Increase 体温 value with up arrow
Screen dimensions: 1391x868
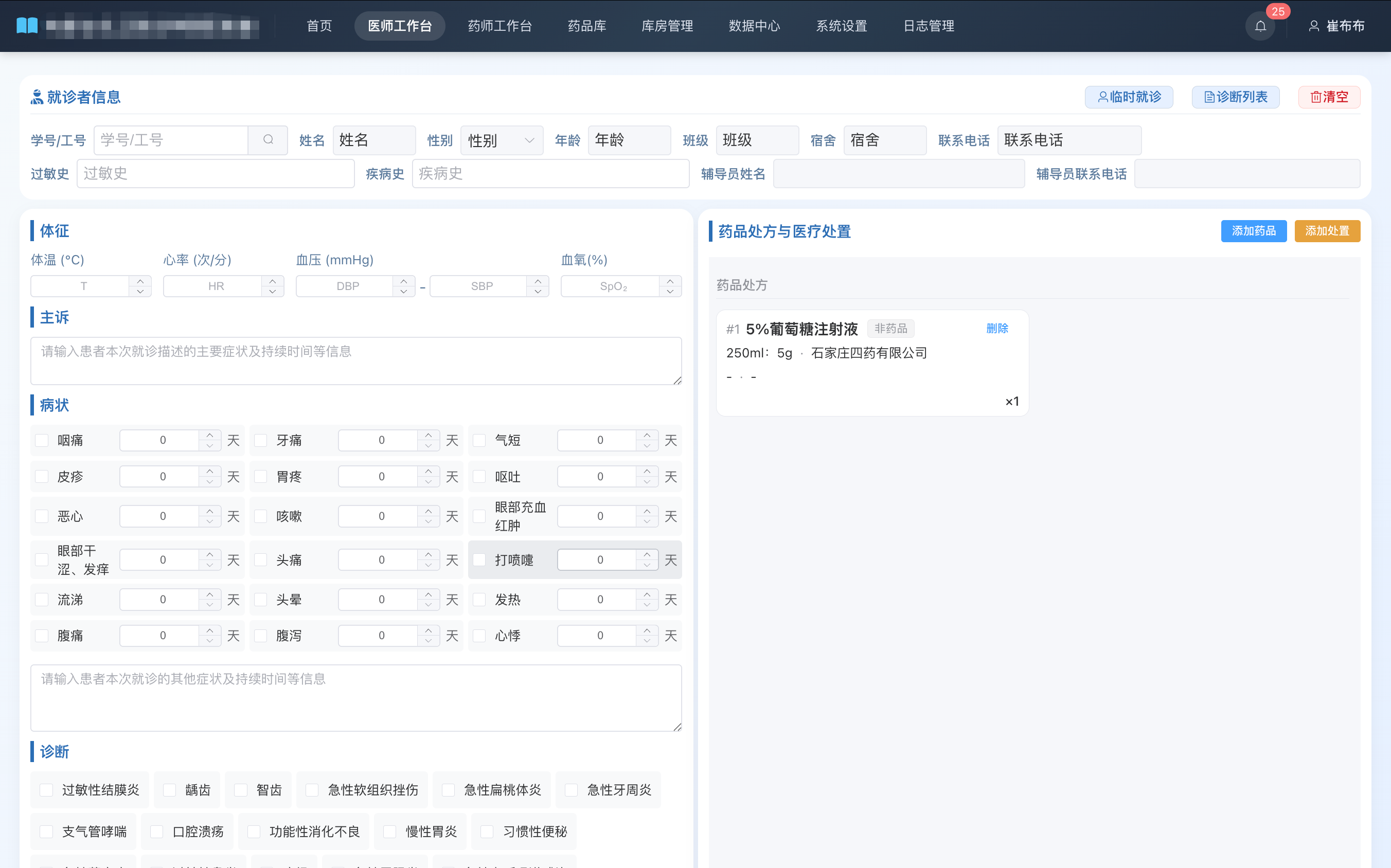pos(140,281)
